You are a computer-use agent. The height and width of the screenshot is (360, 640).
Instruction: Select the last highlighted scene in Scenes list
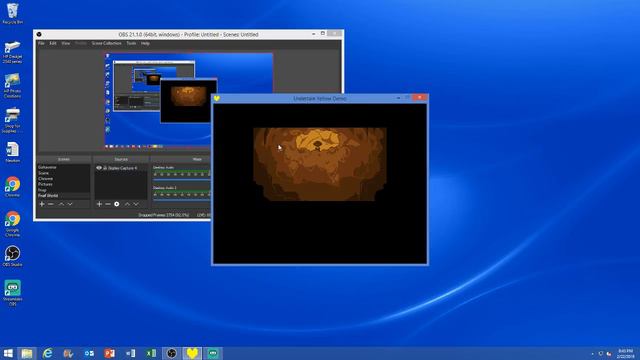(63, 196)
